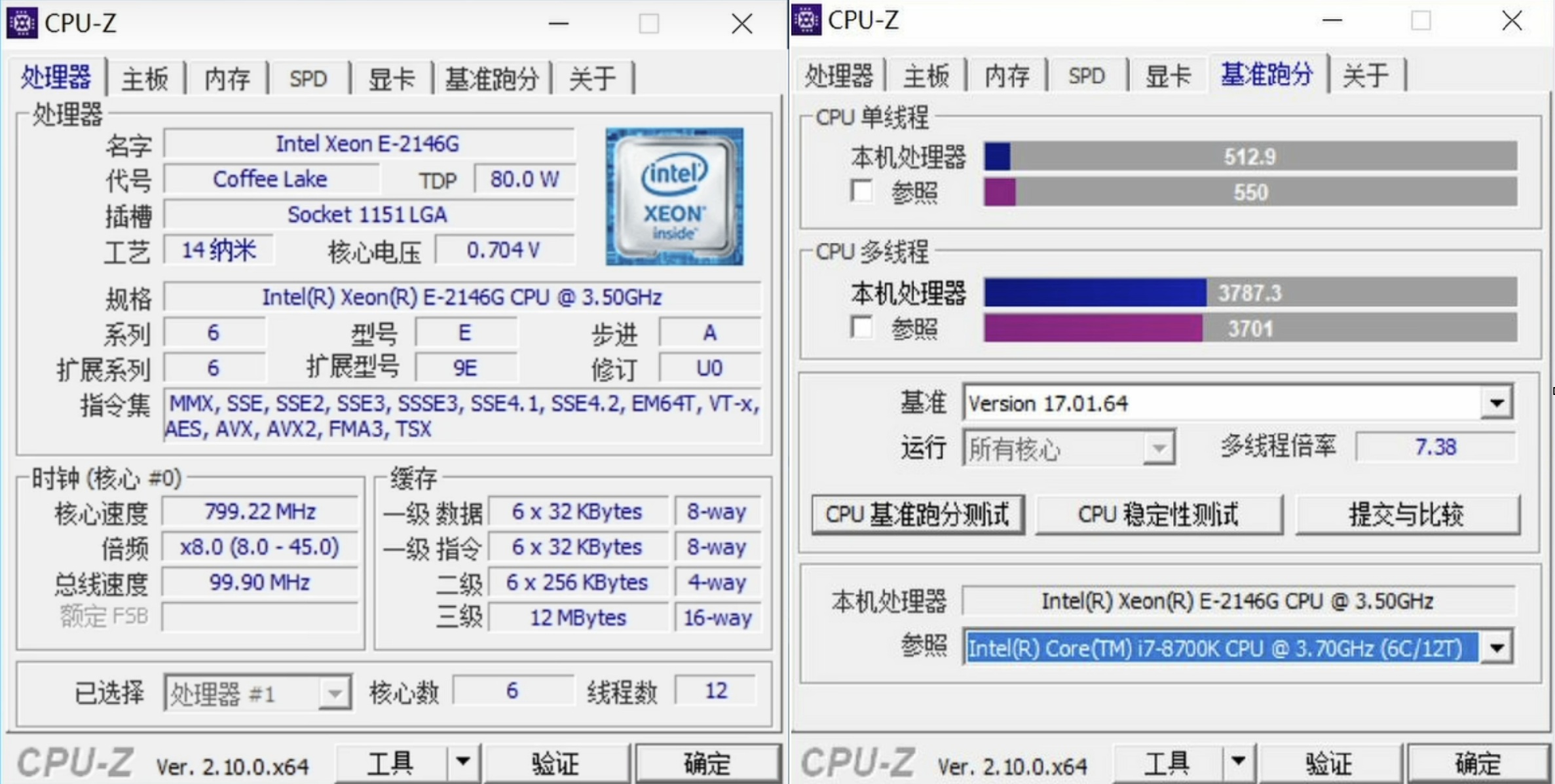Click the 多线程倍率 7.38 field
The width and height of the screenshot is (1555, 784).
(1436, 447)
